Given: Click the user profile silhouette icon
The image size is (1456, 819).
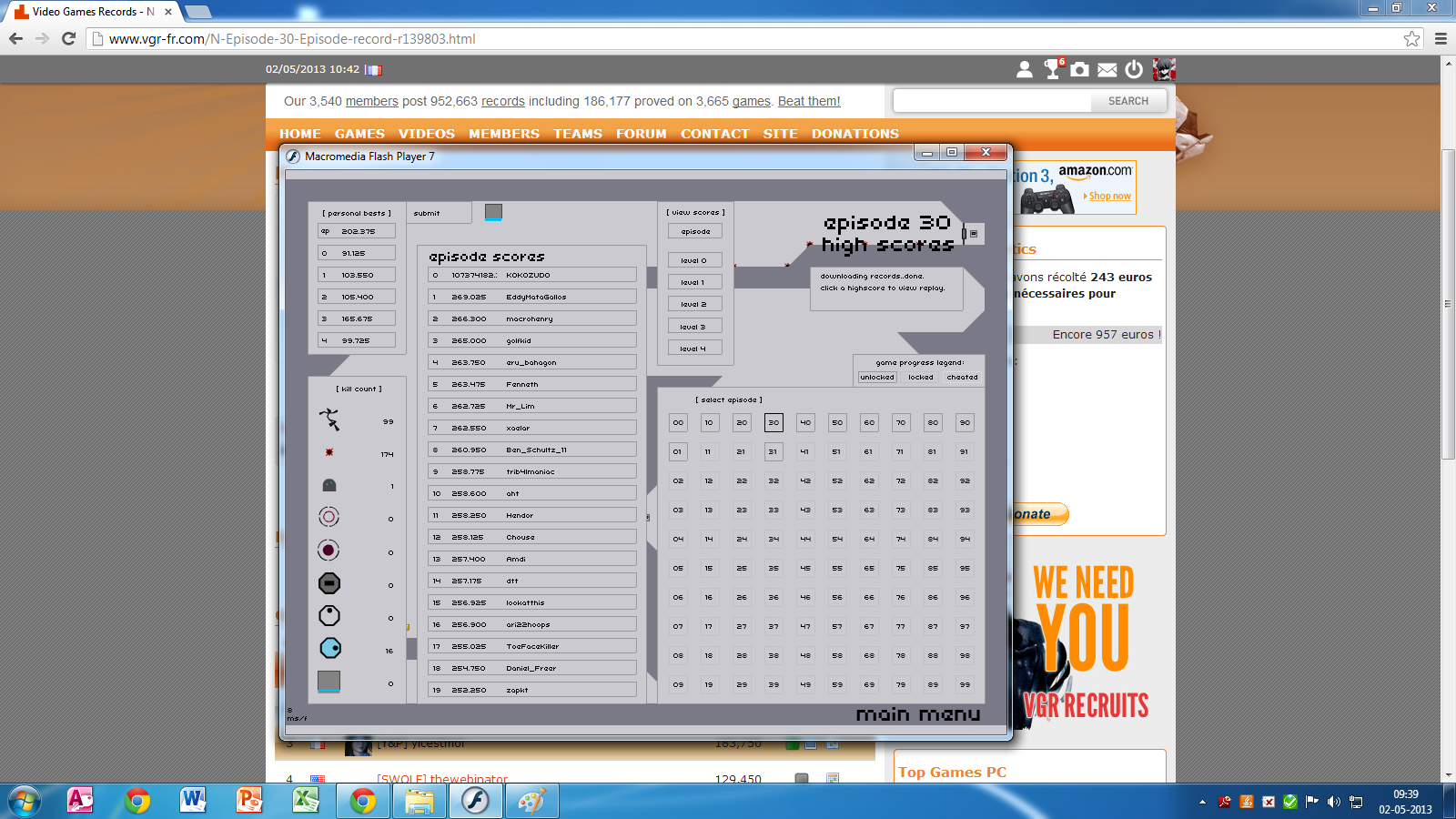Looking at the screenshot, I should coord(1025,69).
